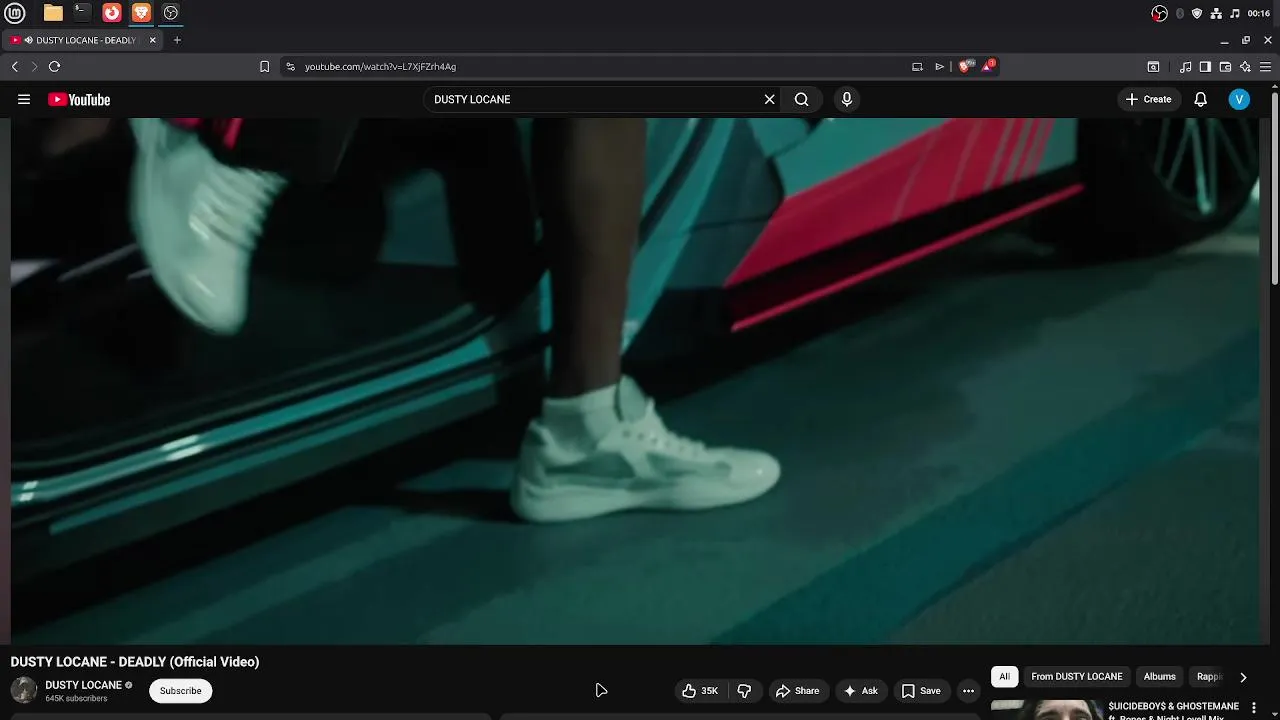1280x720 pixels.
Task: Open the OBS recording tray icon
Action: (1159, 13)
